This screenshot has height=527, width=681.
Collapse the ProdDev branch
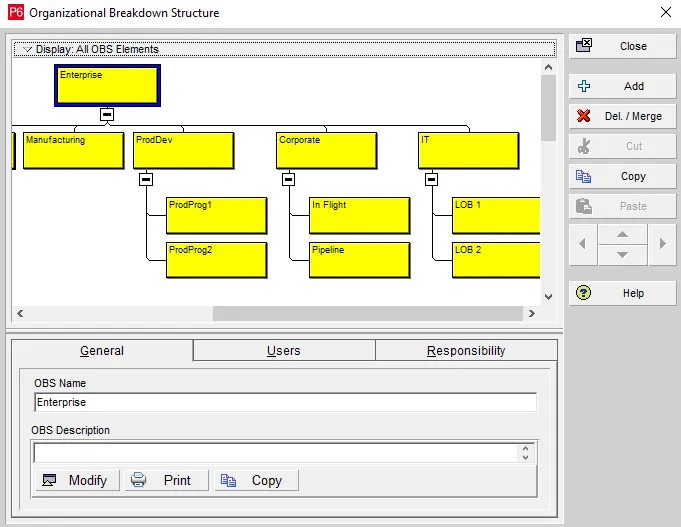146,179
